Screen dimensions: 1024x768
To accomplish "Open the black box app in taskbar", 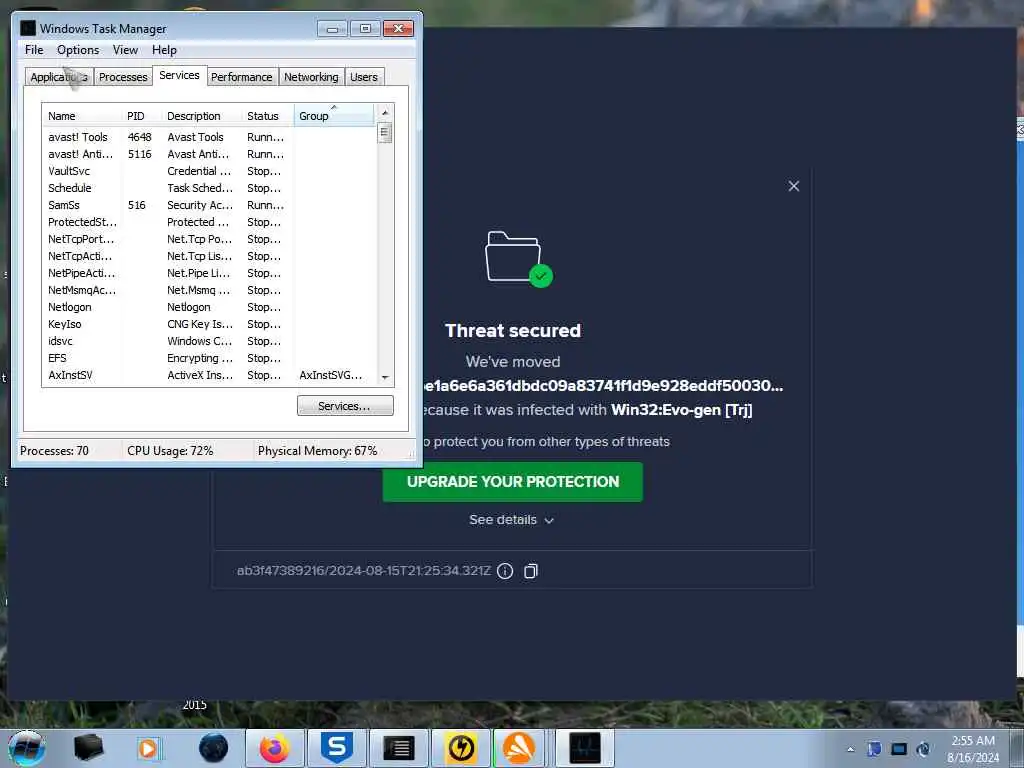I will click(x=88, y=748).
